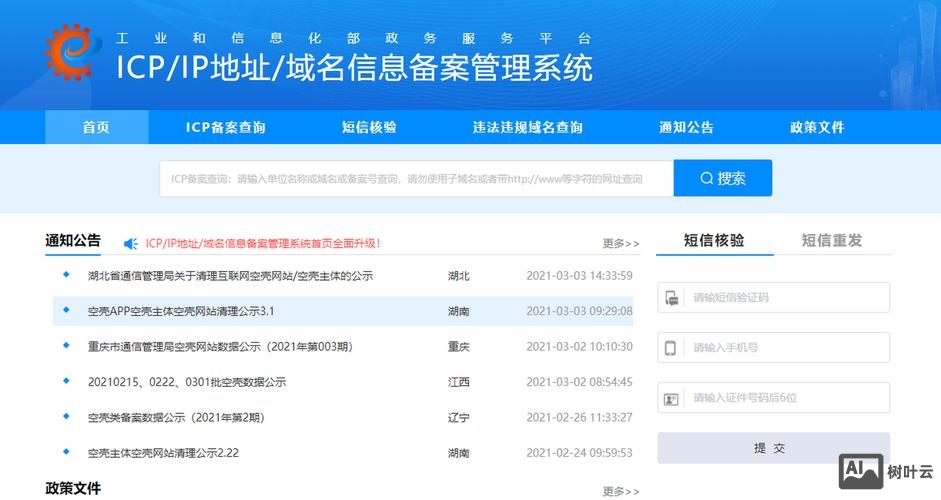The image size is (941, 500).
Task: Click the SMS icon beside the verification code field
Action: pos(672,298)
